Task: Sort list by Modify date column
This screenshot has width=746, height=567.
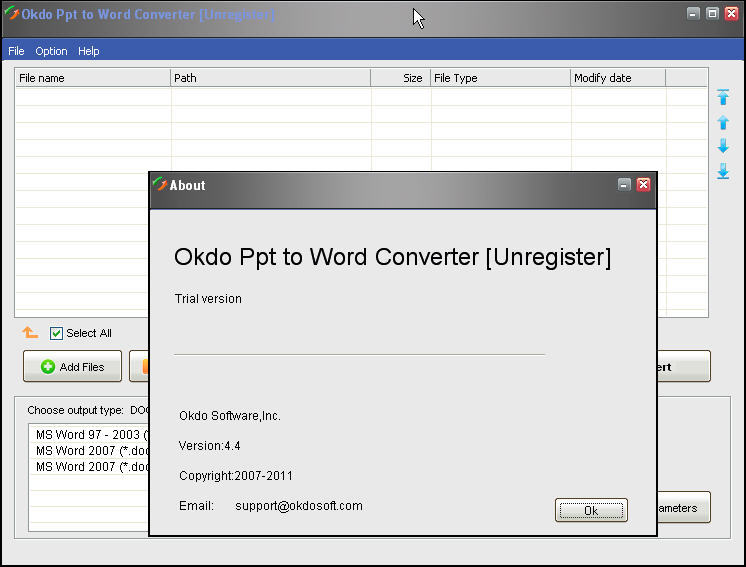Action: (x=618, y=78)
